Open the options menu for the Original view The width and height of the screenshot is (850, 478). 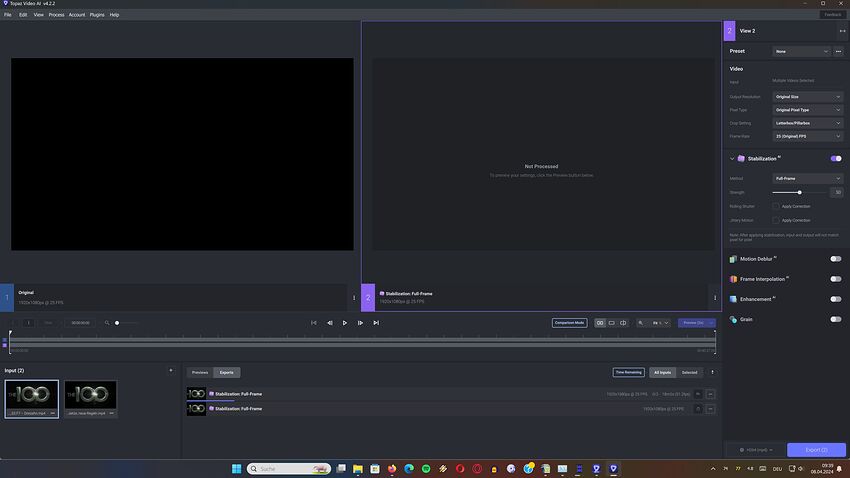pyautogui.click(x=354, y=297)
